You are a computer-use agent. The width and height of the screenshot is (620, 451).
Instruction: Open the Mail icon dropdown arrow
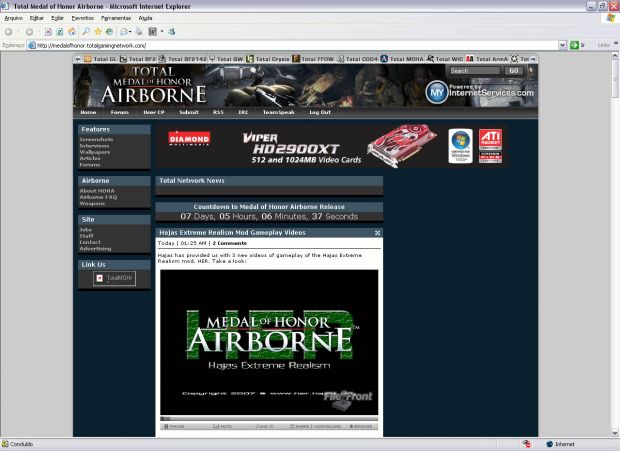pyautogui.click(x=130, y=32)
